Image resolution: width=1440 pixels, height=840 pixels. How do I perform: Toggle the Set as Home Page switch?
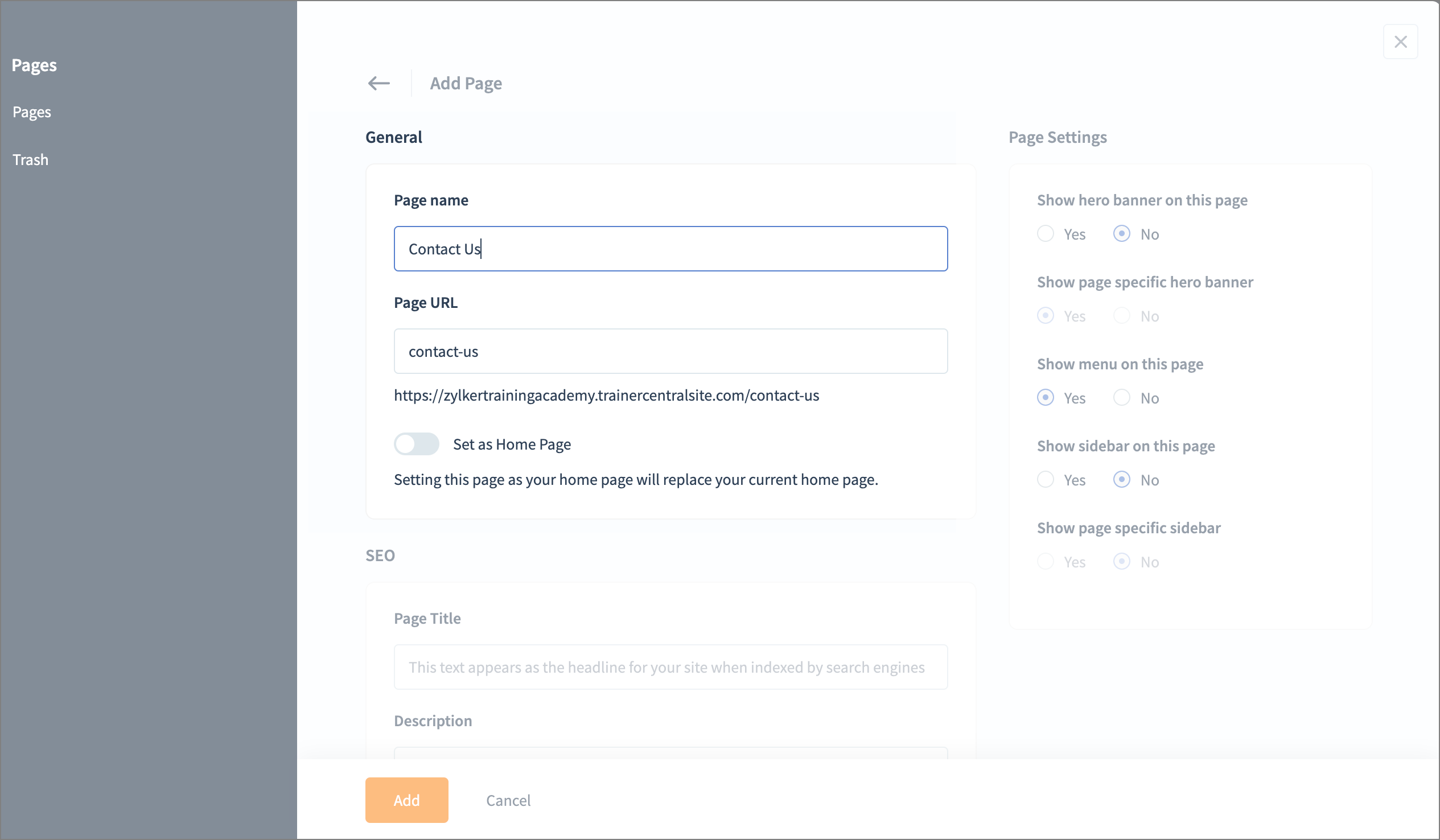(416, 444)
